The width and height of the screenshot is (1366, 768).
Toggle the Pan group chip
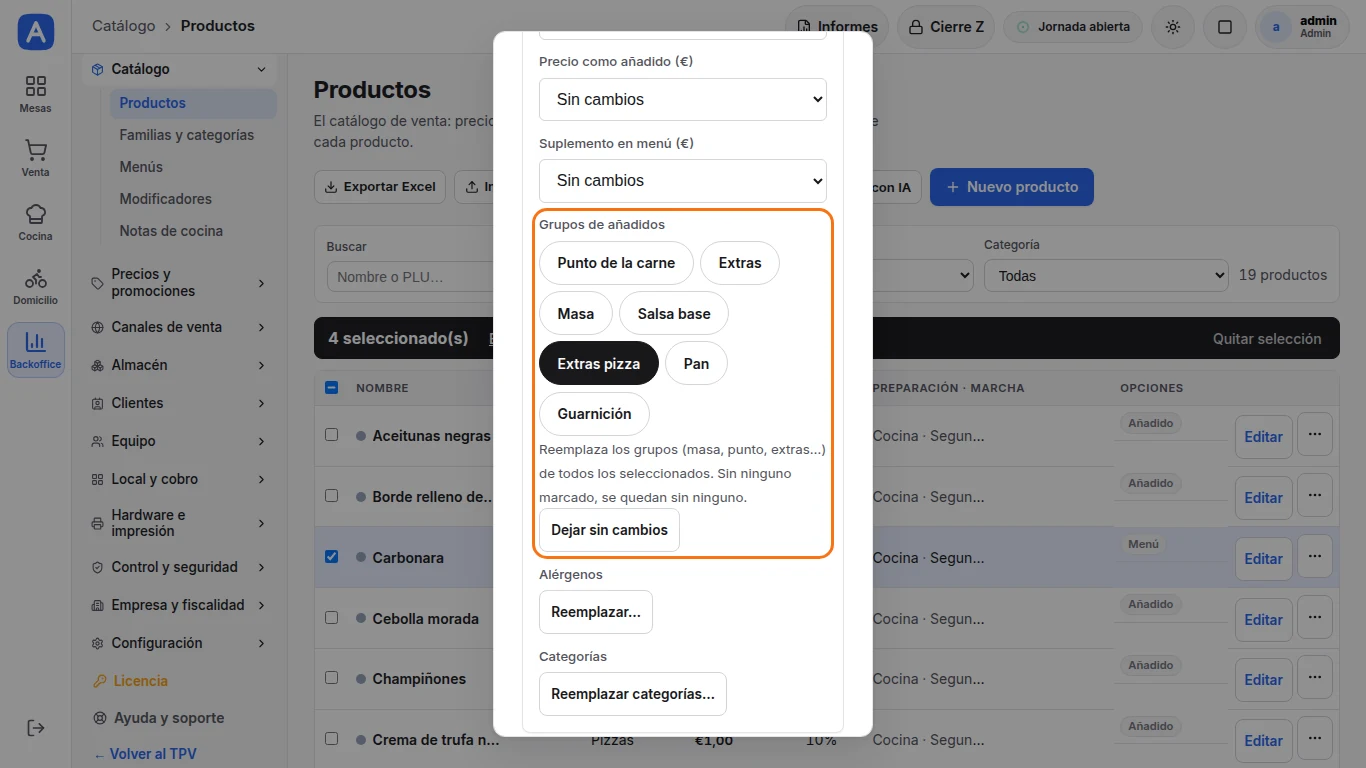[696, 363]
